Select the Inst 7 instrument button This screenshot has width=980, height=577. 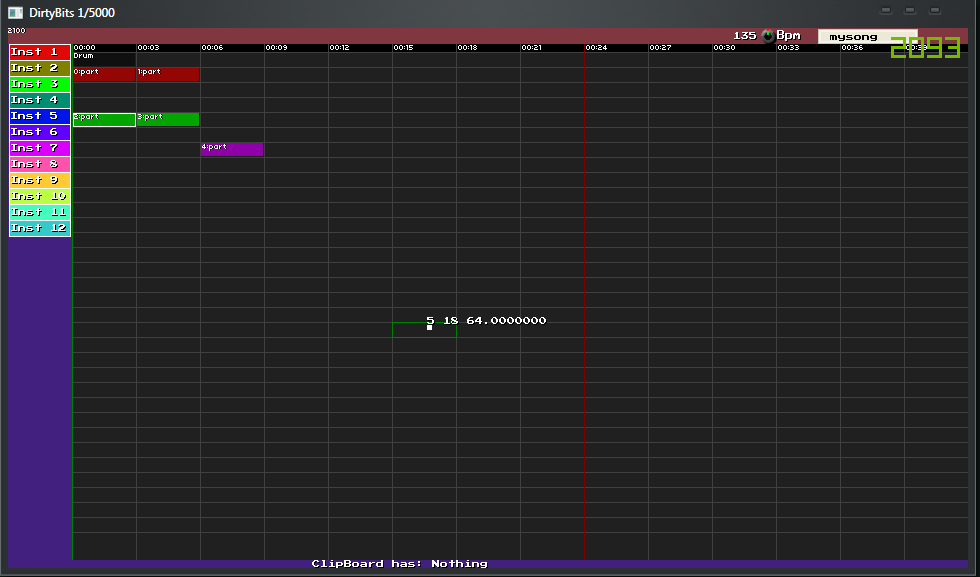(40, 148)
